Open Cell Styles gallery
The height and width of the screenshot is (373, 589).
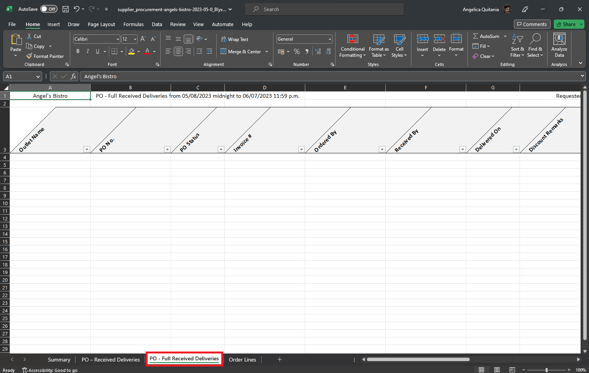tap(399, 45)
